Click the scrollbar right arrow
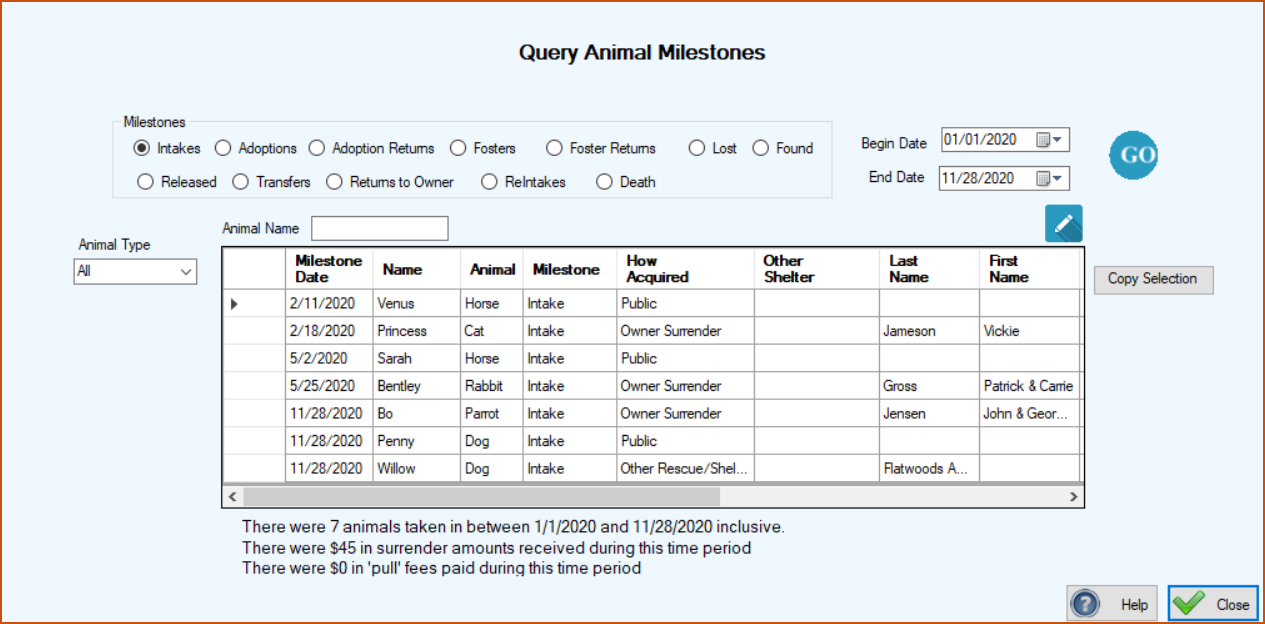The width and height of the screenshot is (1265, 624). (x=1073, y=496)
